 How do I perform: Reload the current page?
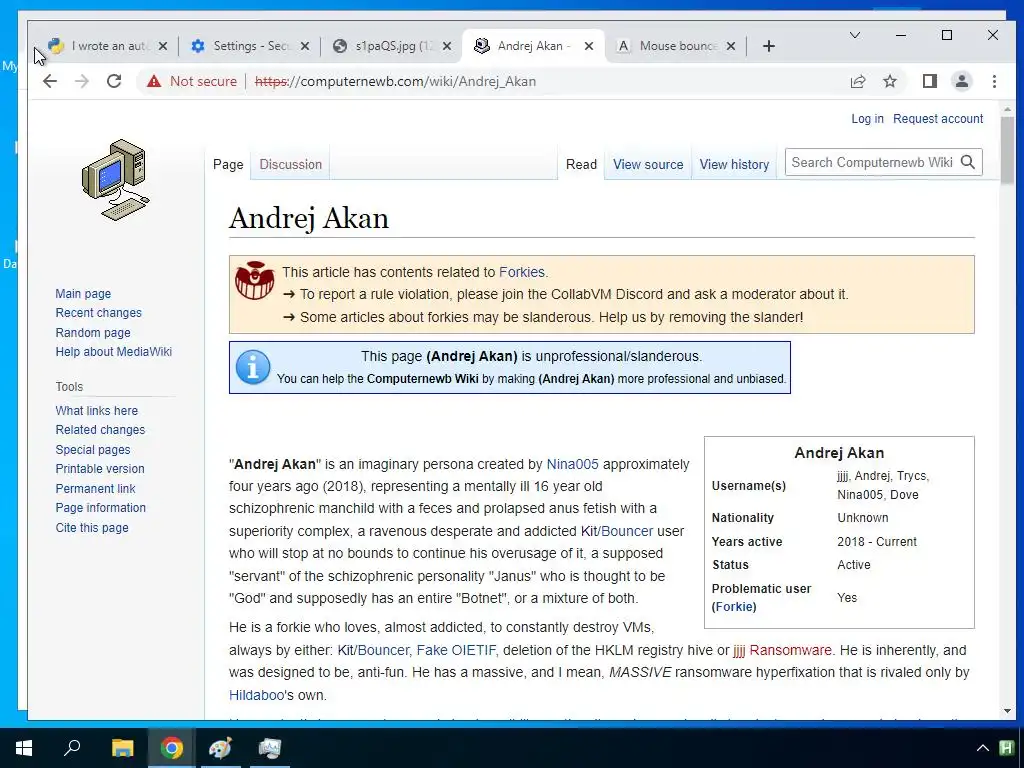pyautogui.click(x=114, y=81)
